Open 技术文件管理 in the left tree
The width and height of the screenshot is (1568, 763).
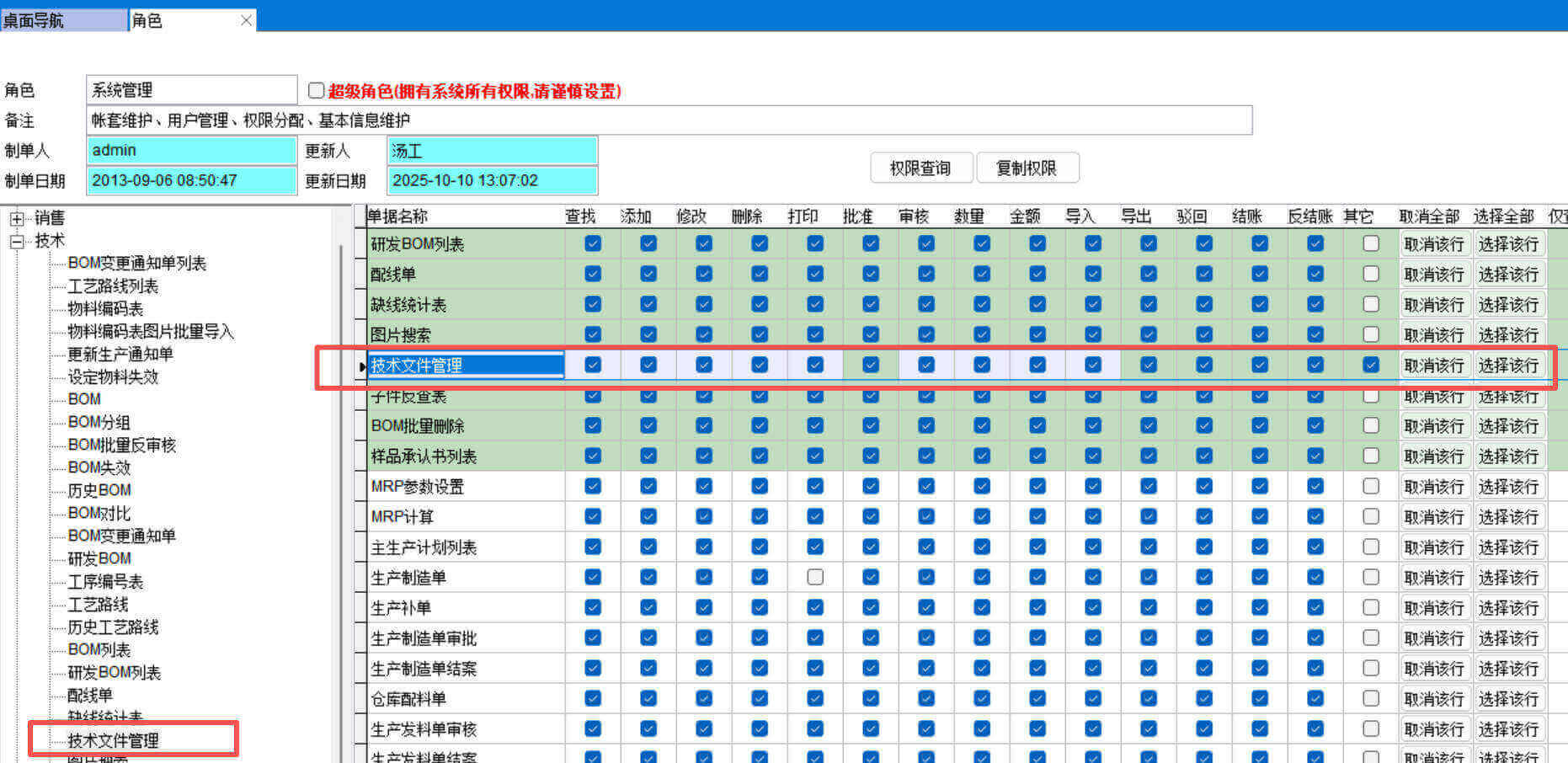pos(114,740)
